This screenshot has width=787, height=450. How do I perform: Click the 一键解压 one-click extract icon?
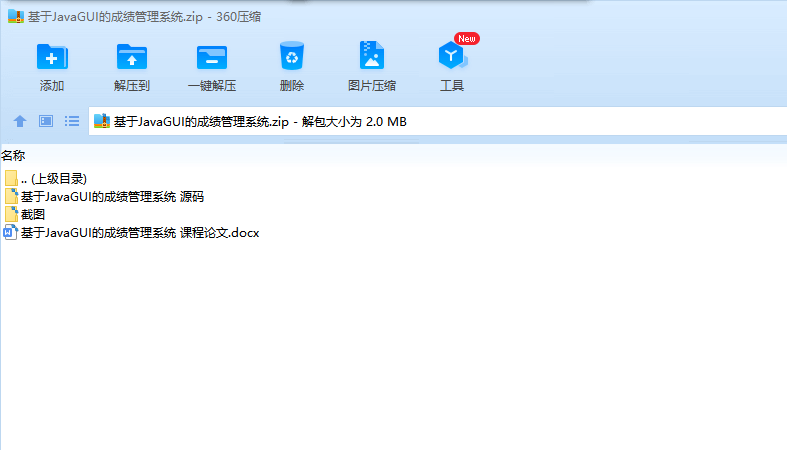[x=211, y=56]
